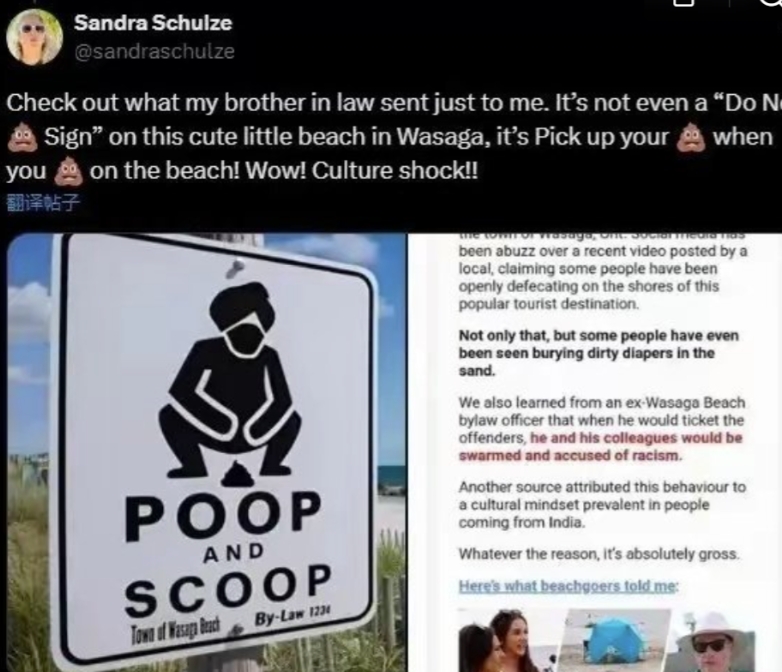The height and width of the screenshot is (672, 782).
Task: Click the poop emoji after "you"
Action: click(x=68, y=171)
